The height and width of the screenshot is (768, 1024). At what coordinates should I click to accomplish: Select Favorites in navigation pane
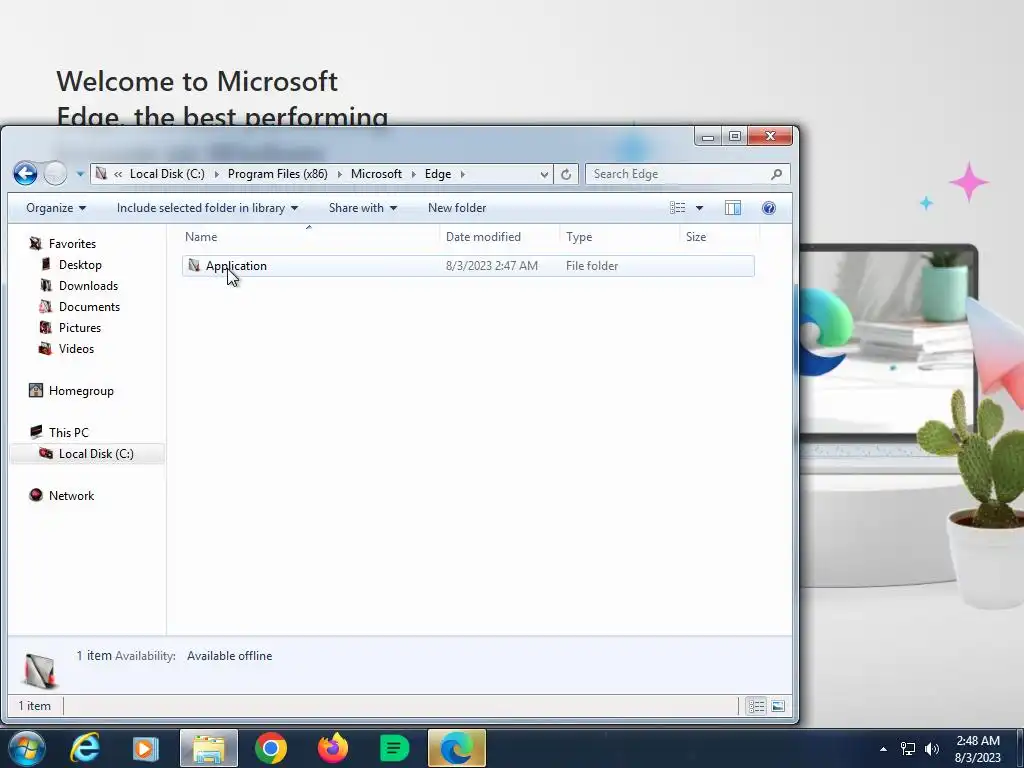(x=72, y=244)
